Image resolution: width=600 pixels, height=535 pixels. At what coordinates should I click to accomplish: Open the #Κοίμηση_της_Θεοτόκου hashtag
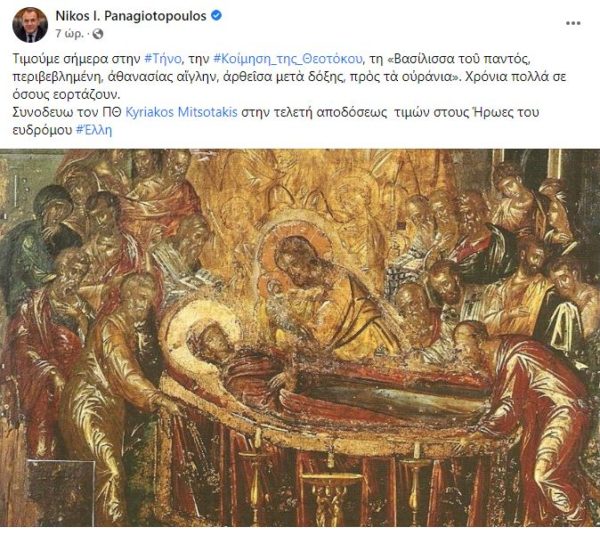tap(287, 59)
